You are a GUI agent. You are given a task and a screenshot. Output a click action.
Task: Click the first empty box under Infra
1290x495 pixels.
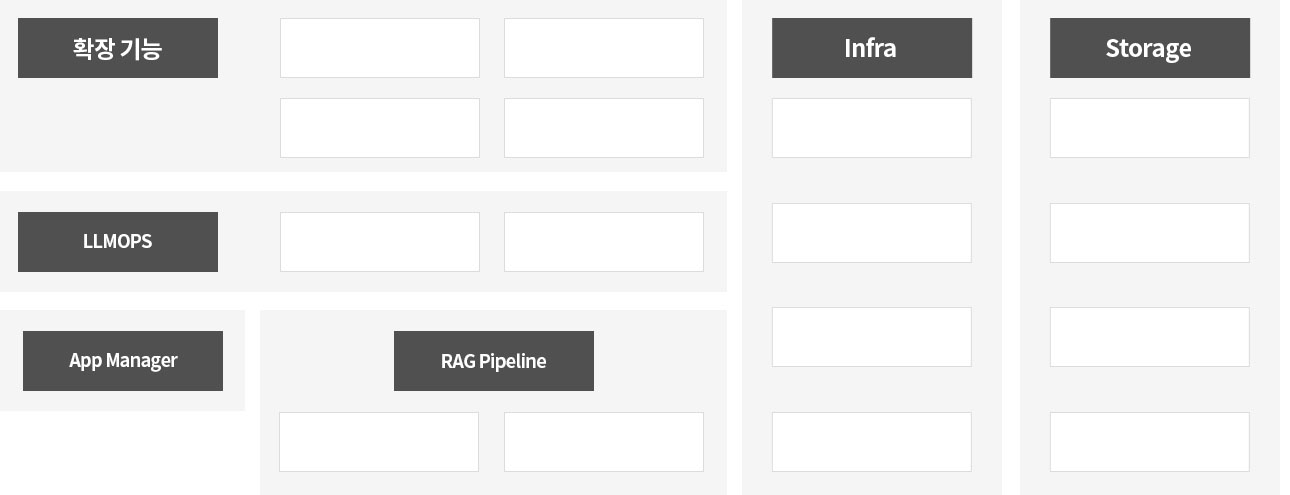(871, 128)
